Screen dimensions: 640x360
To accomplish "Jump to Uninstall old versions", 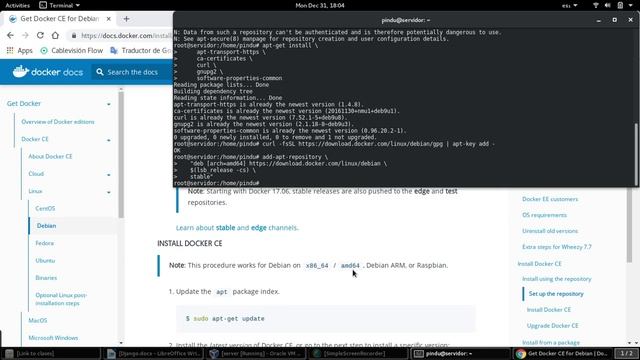I will 550,231.
